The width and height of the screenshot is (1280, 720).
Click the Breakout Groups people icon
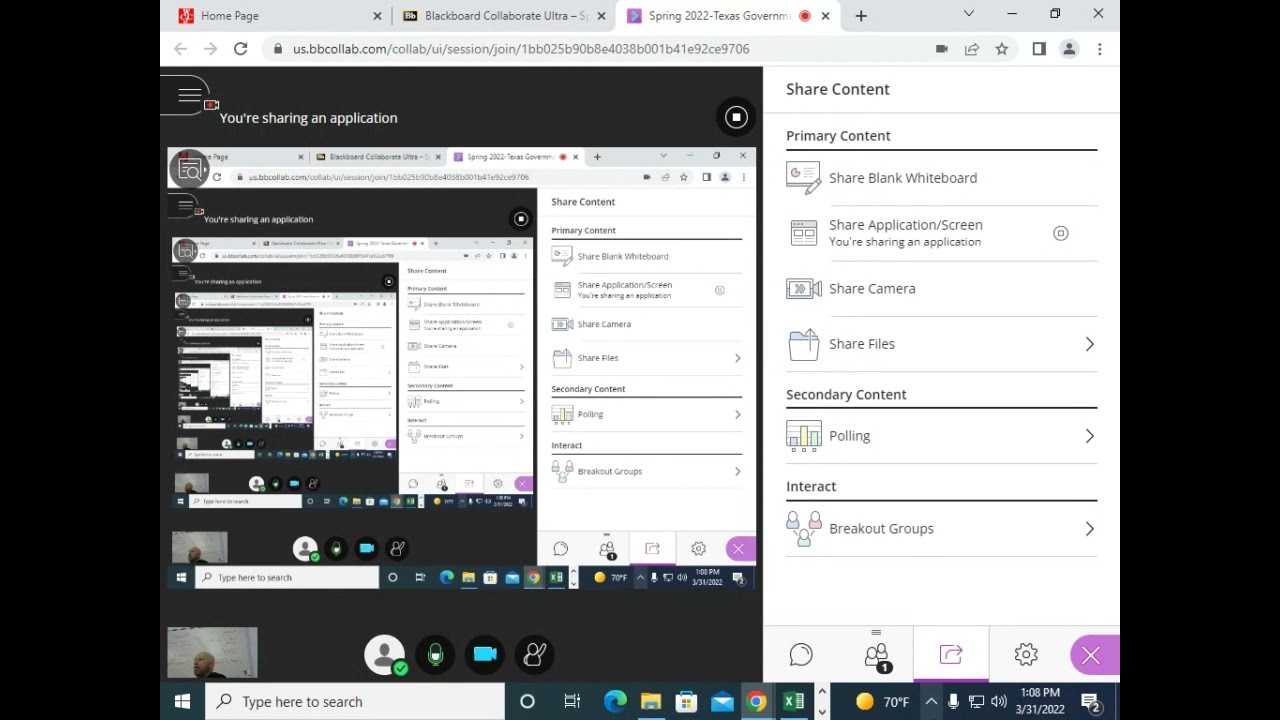click(803, 528)
